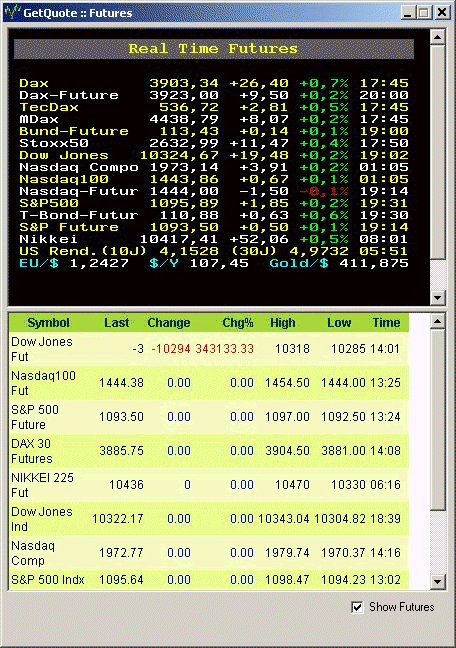Click the Time column header
456x648 pixels.
386,323
